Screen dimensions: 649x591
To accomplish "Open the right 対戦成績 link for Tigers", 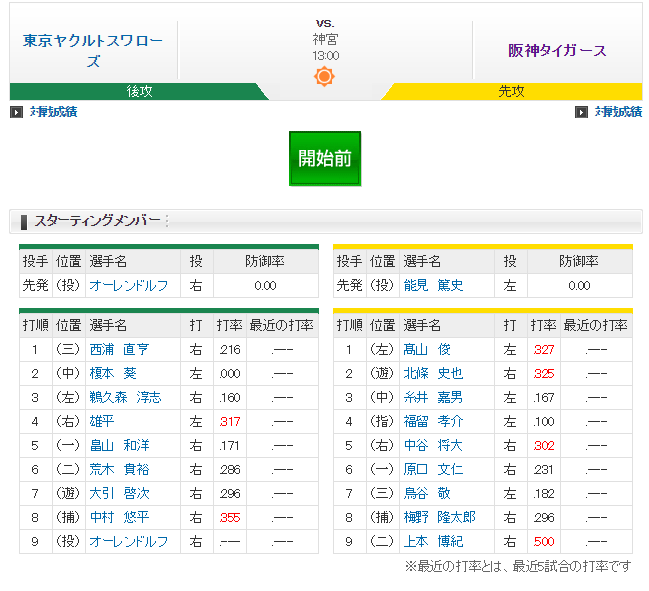I will (x=618, y=112).
